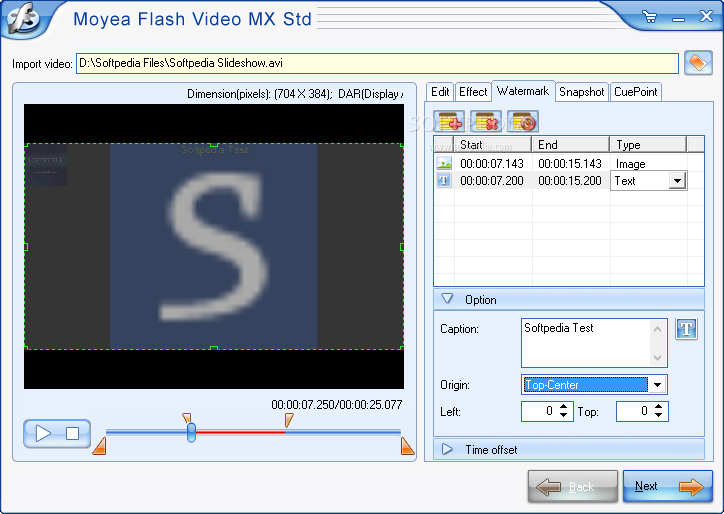
Task: Increase the Left value spinner
Action: point(563,407)
